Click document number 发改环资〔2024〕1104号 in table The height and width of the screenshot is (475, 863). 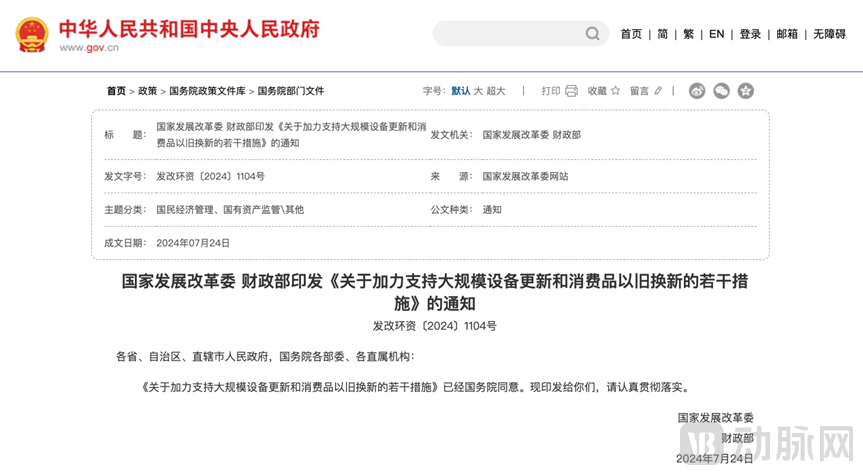click(210, 176)
